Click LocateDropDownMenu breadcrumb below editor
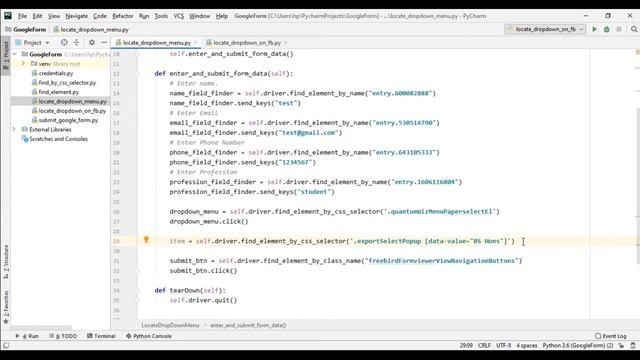This screenshot has width=640, height=360. coord(170,325)
